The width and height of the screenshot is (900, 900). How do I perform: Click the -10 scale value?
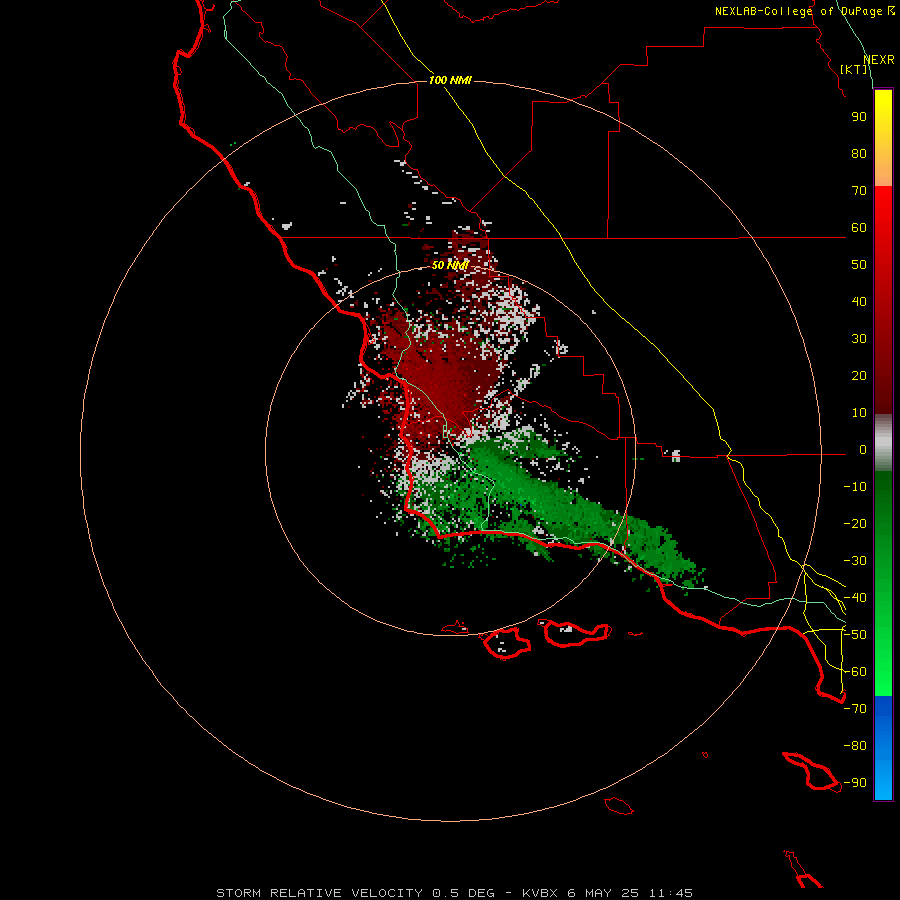[855, 487]
